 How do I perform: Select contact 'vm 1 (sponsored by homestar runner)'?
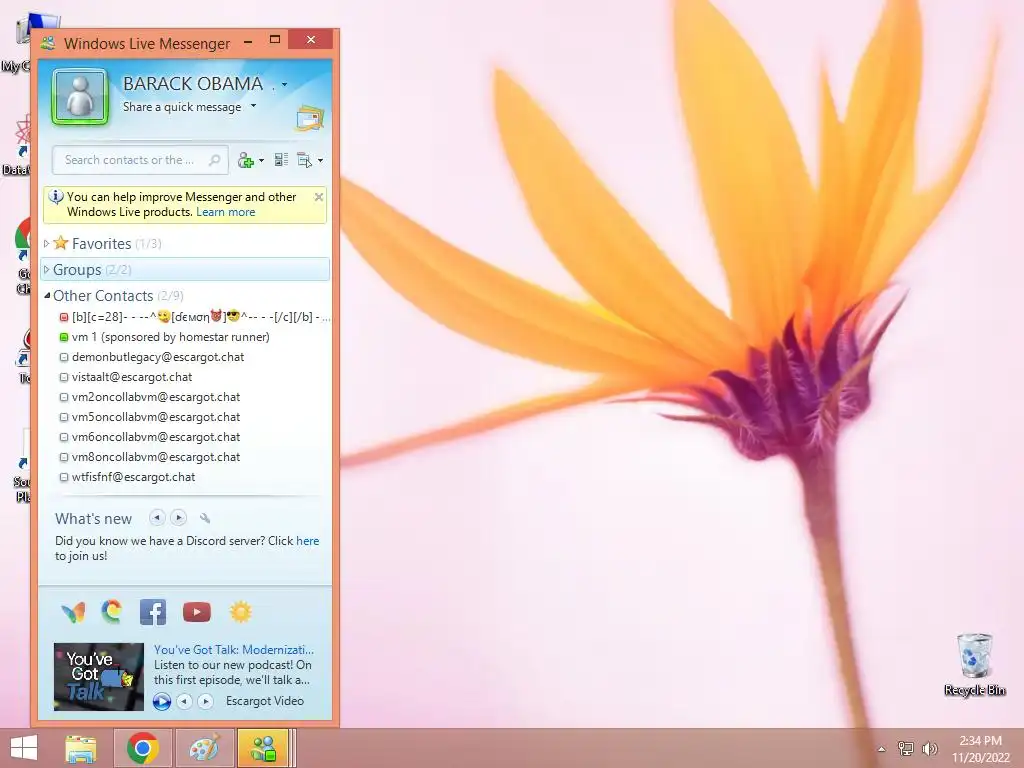[x=164, y=337]
